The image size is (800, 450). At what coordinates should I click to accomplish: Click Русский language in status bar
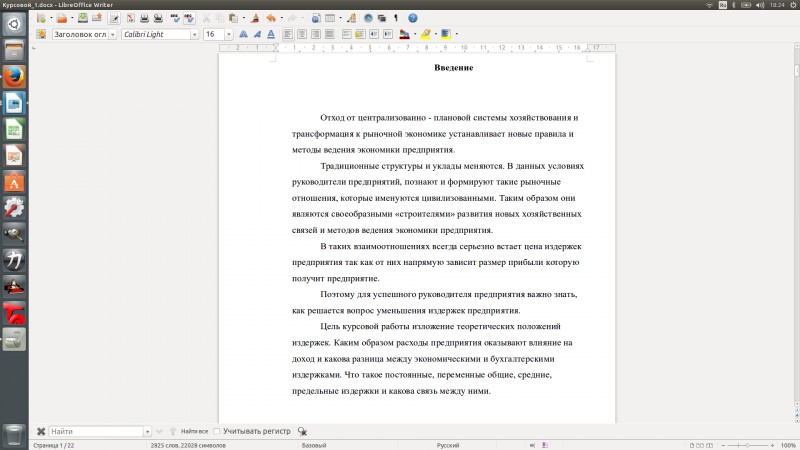pos(448,445)
